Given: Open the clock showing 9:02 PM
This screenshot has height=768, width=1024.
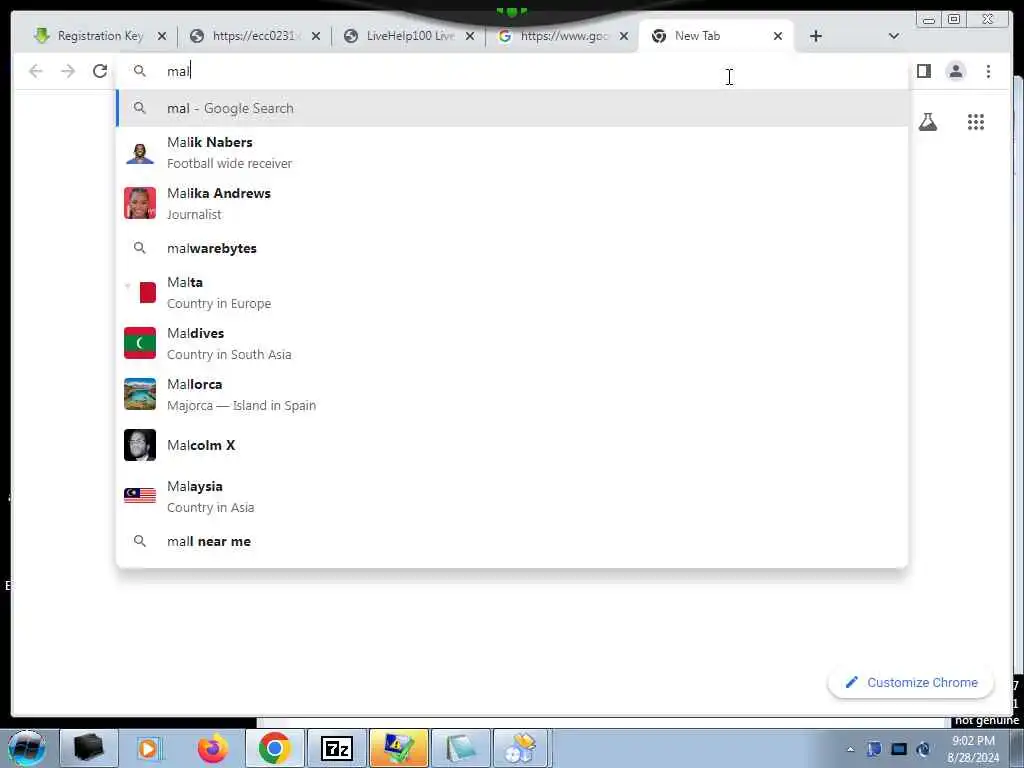Looking at the screenshot, I should [973, 749].
